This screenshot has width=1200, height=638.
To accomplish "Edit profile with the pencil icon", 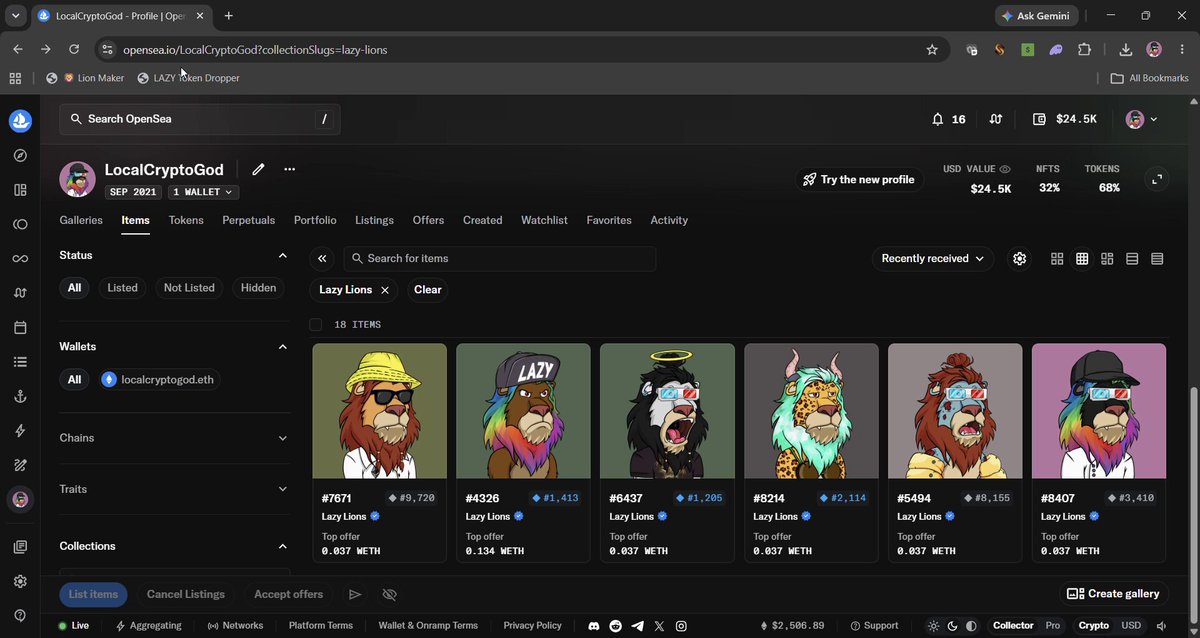I will coord(258,169).
